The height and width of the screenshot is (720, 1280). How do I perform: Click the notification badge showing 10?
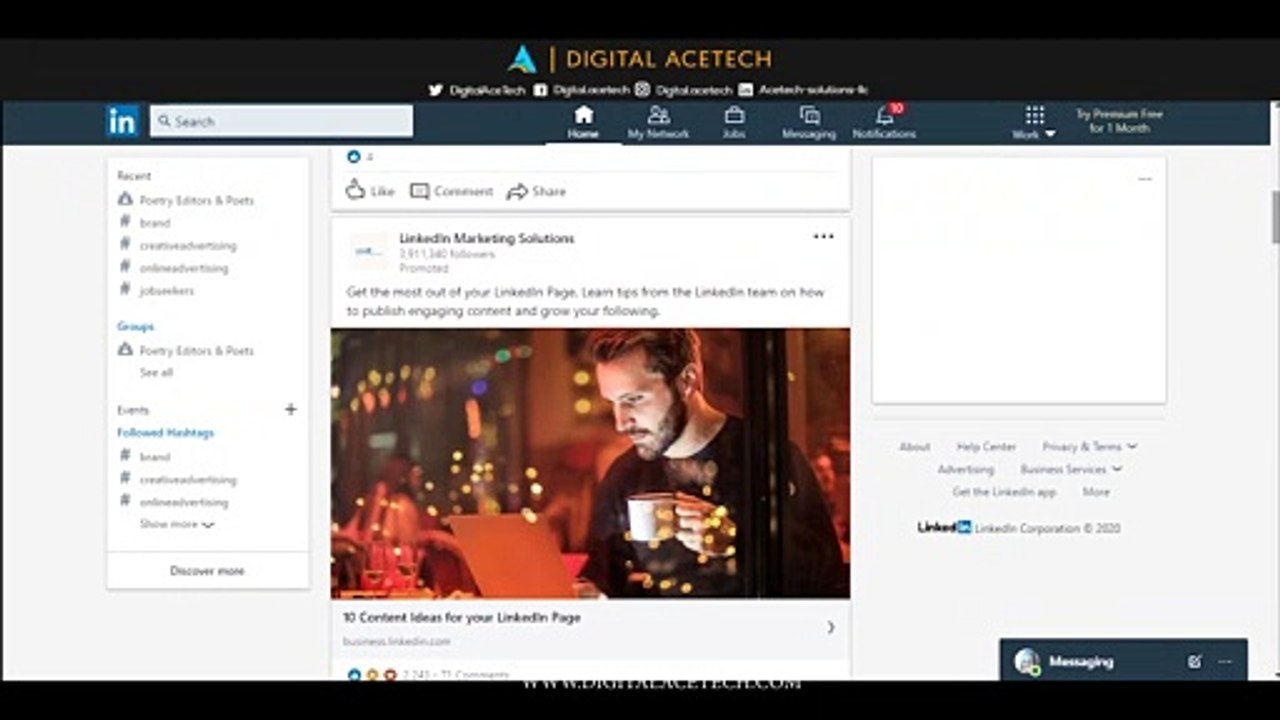(x=896, y=108)
